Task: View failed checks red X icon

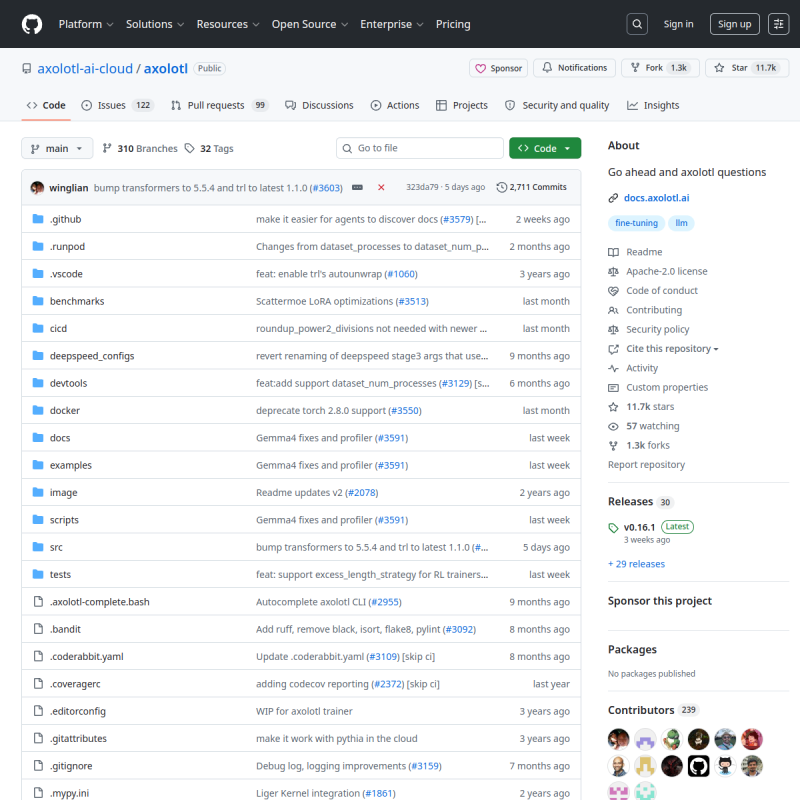Action: [x=381, y=187]
